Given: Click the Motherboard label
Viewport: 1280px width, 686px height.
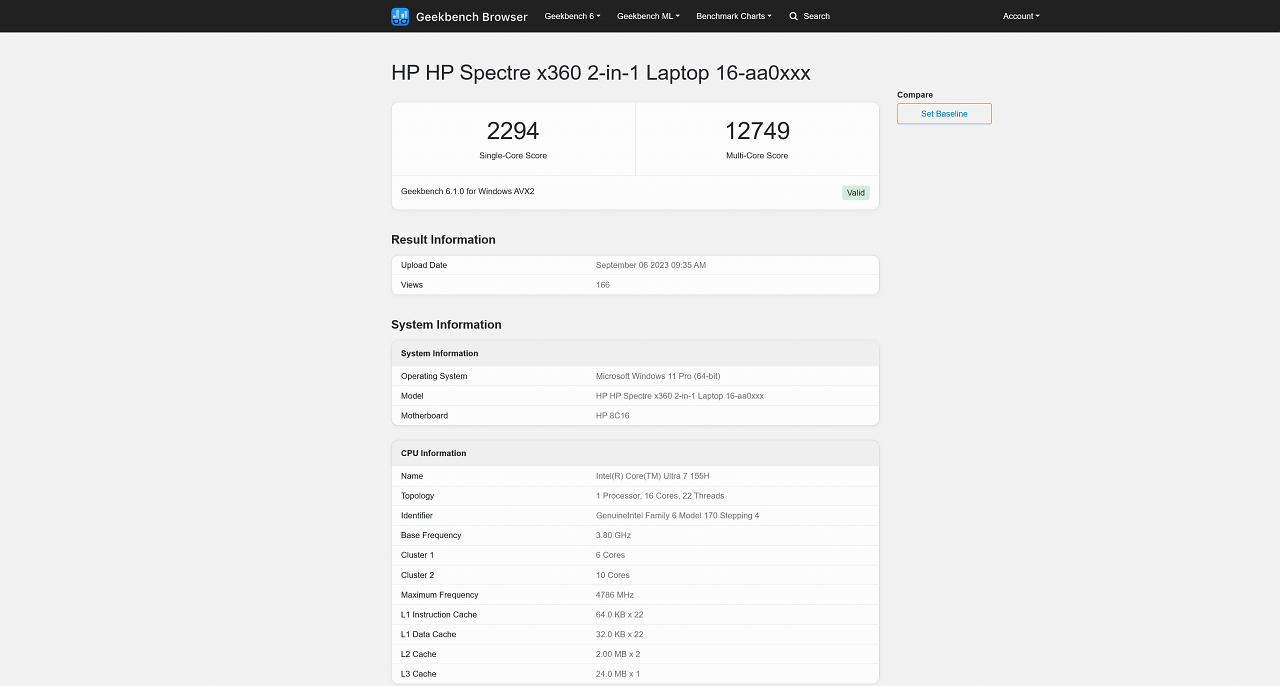Looking at the screenshot, I should click(x=425, y=416).
